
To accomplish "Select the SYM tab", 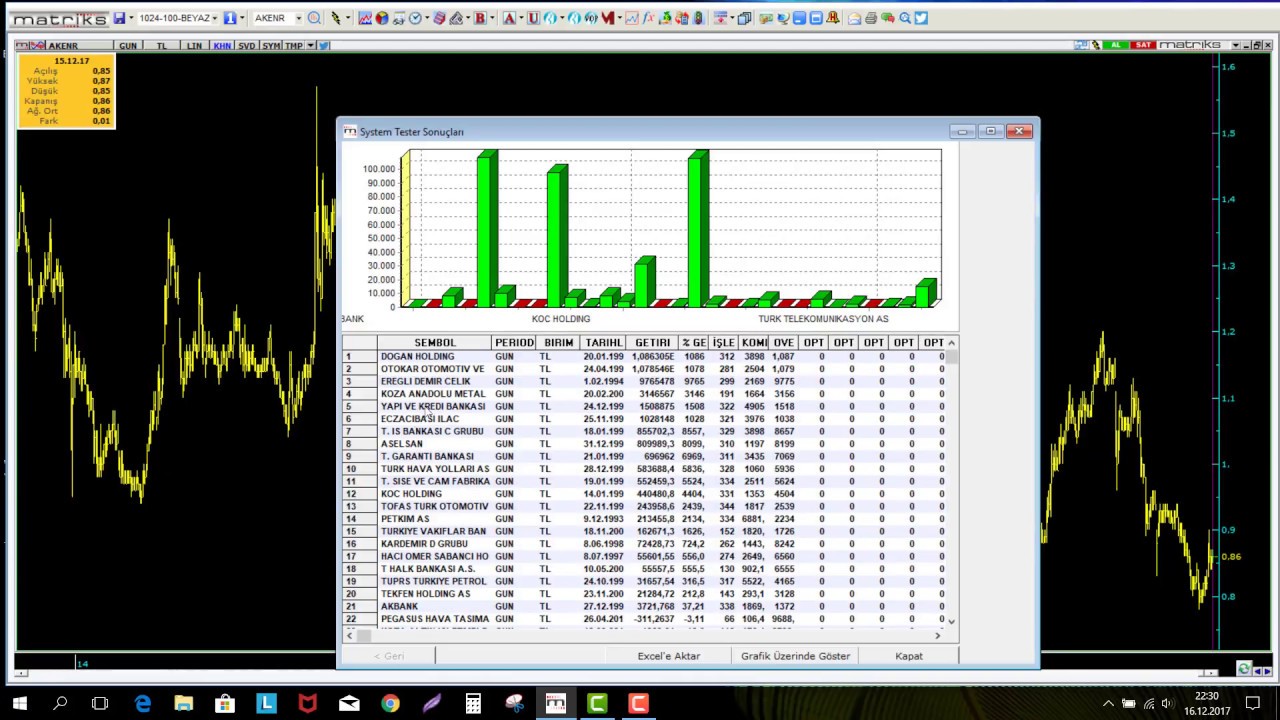I will click(271, 46).
